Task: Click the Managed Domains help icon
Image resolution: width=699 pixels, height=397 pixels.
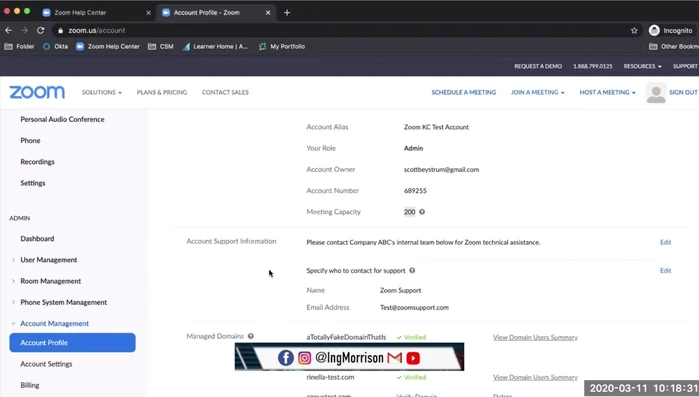Action: tap(251, 336)
